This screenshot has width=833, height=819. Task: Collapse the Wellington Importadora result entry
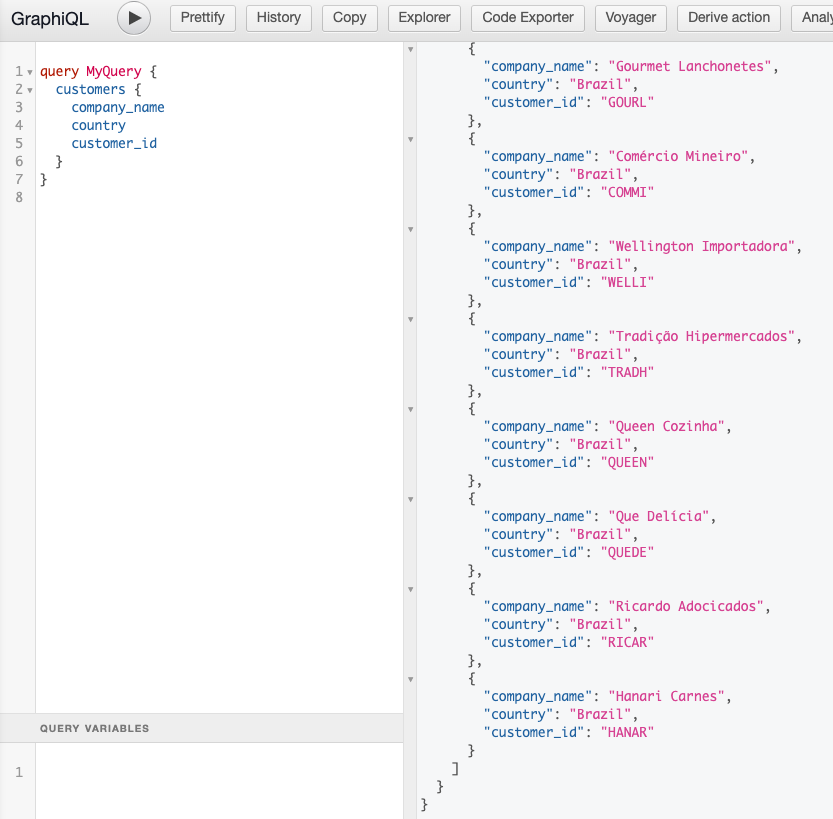pyautogui.click(x=411, y=229)
